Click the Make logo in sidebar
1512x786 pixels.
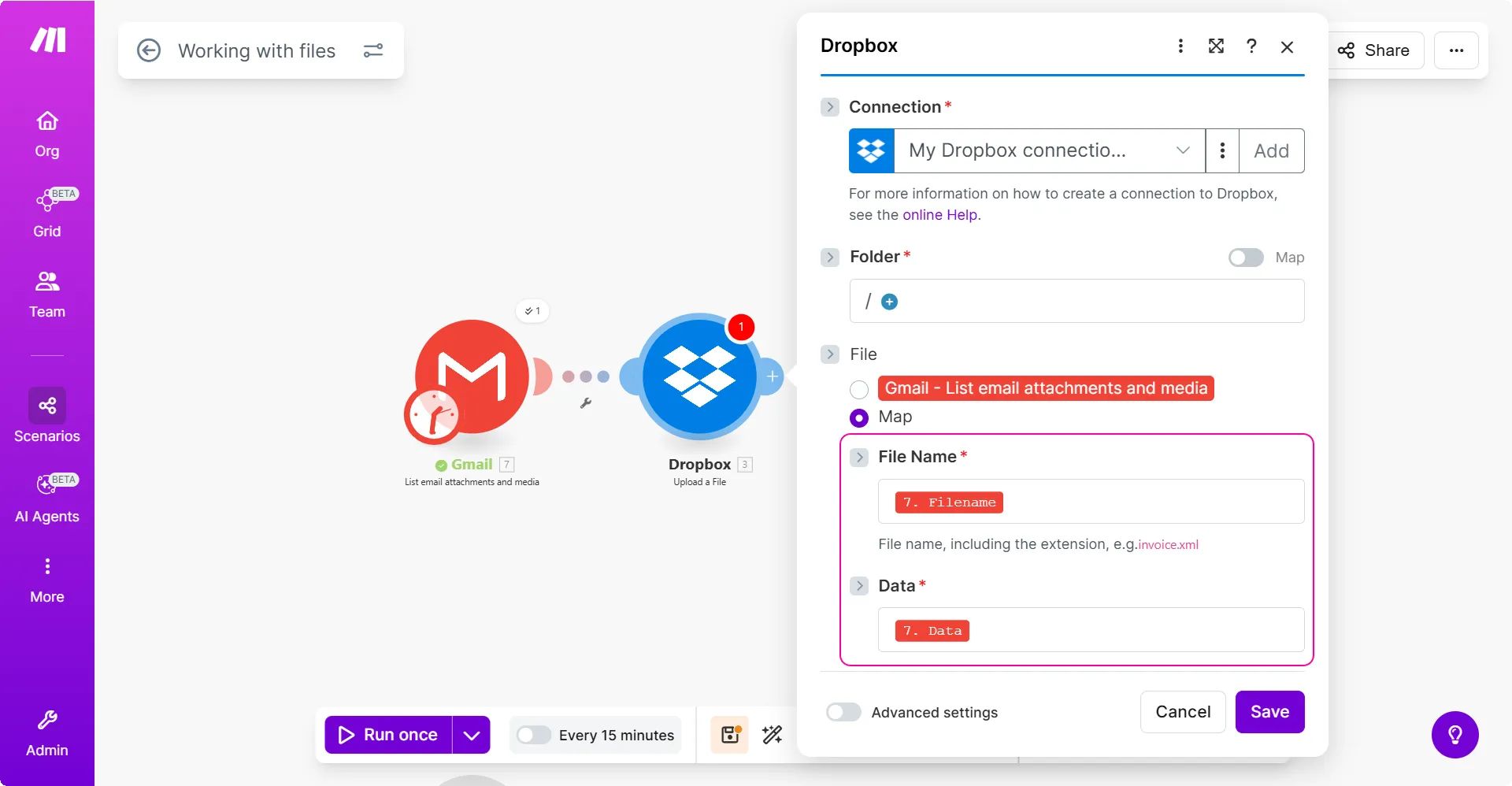click(x=48, y=39)
